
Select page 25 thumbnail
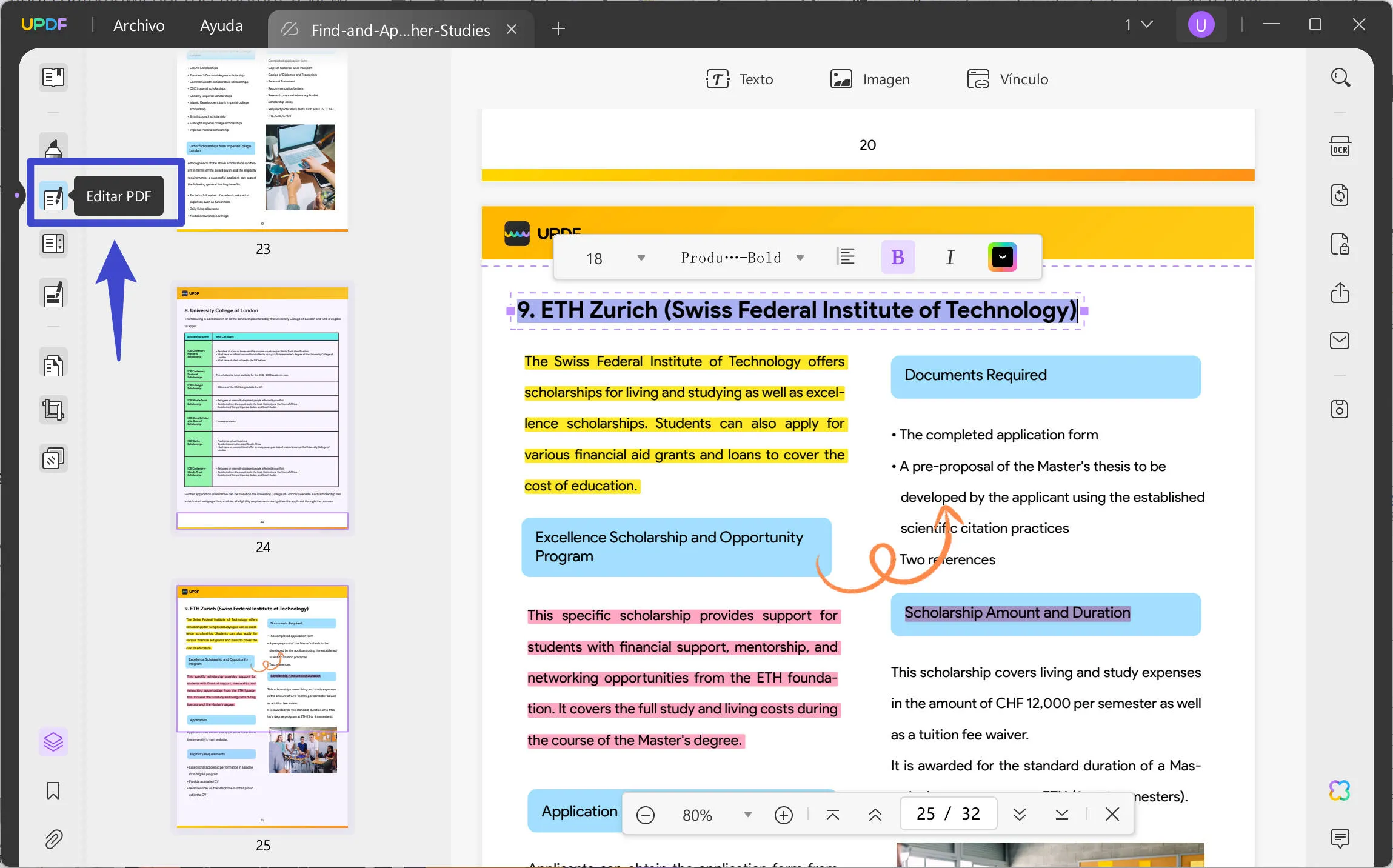[x=262, y=707]
